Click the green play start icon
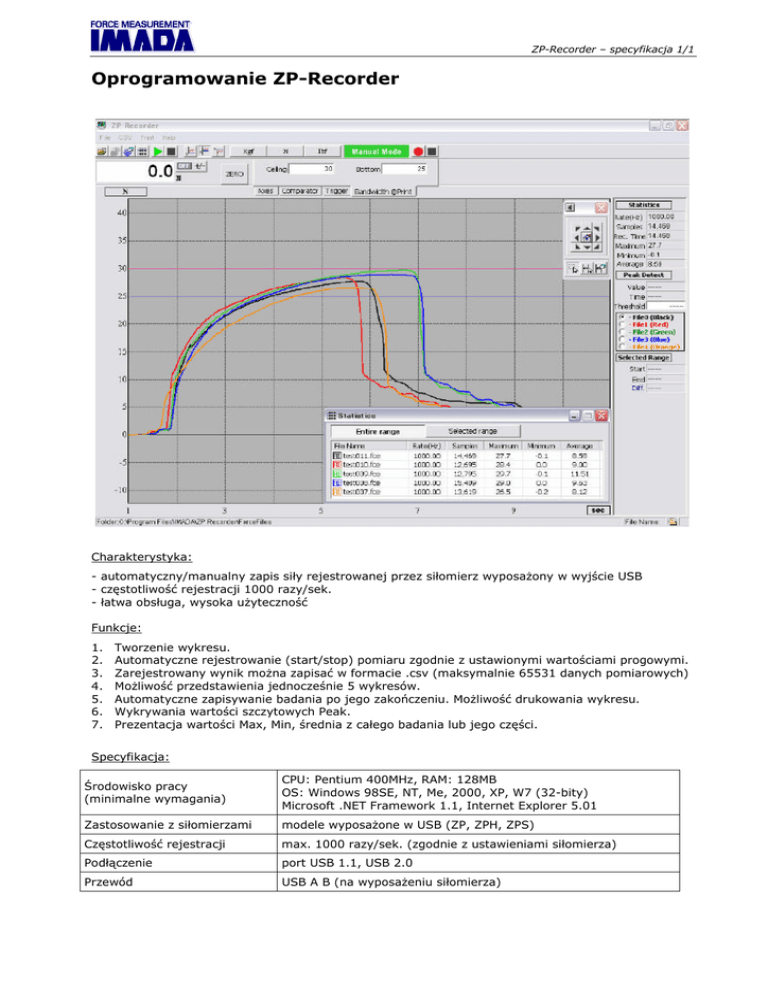Image resolution: width=768 pixels, height=994 pixels. pyautogui.click(x=157, y=151)
